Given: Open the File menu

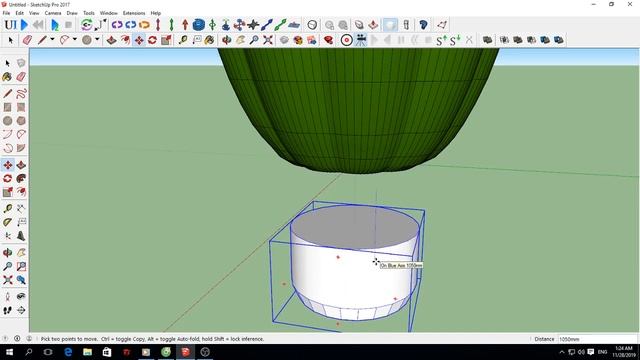Looking at the screenshot, I should (x=6, y=13).
